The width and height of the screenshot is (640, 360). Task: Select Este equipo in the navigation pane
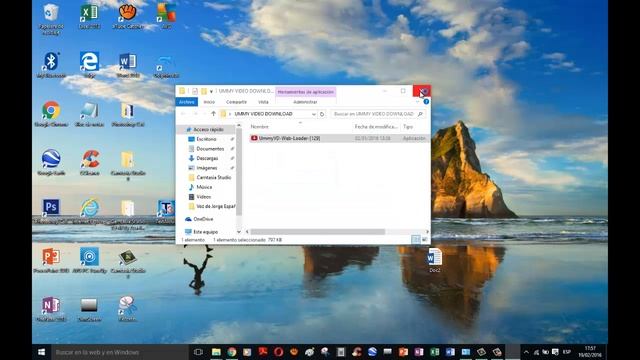(205, 232)
